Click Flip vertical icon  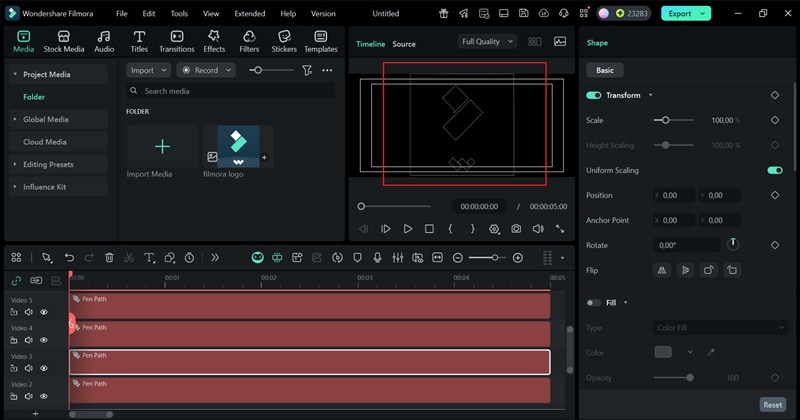tap(685, 270)
